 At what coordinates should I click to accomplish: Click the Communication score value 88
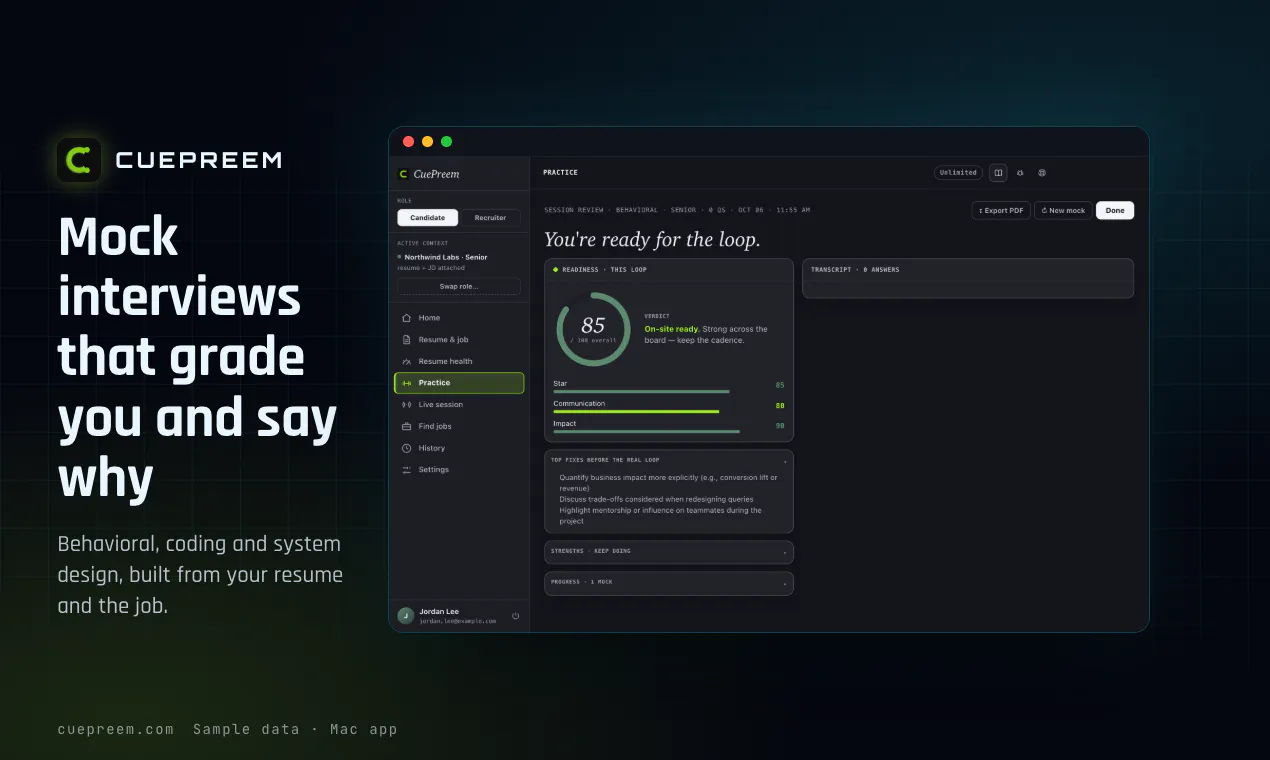tap(780, 405)
